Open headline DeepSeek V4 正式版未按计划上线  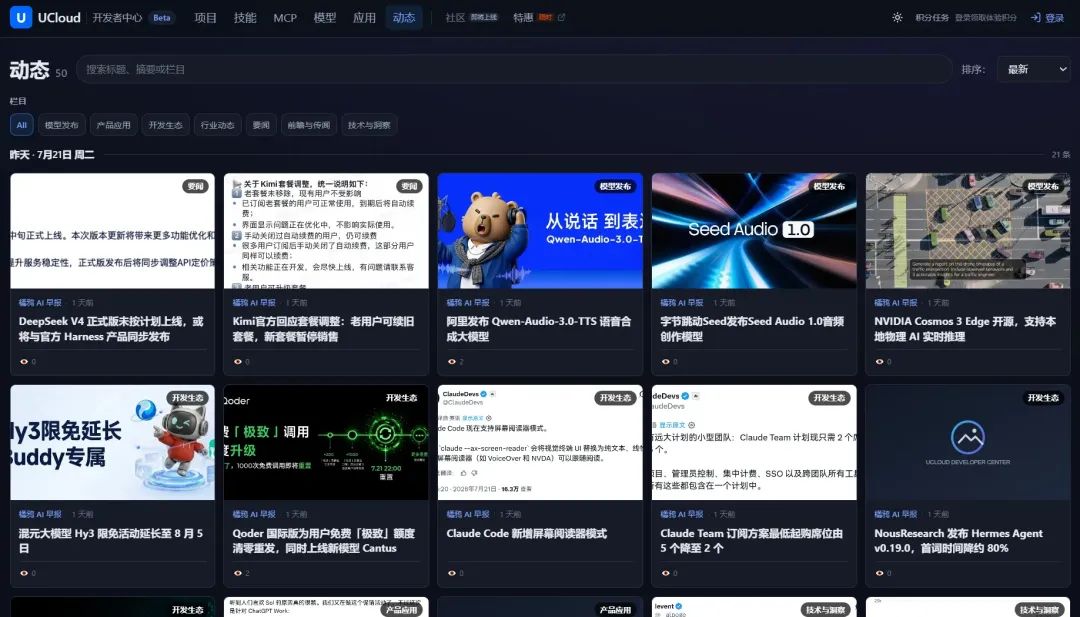111,329
